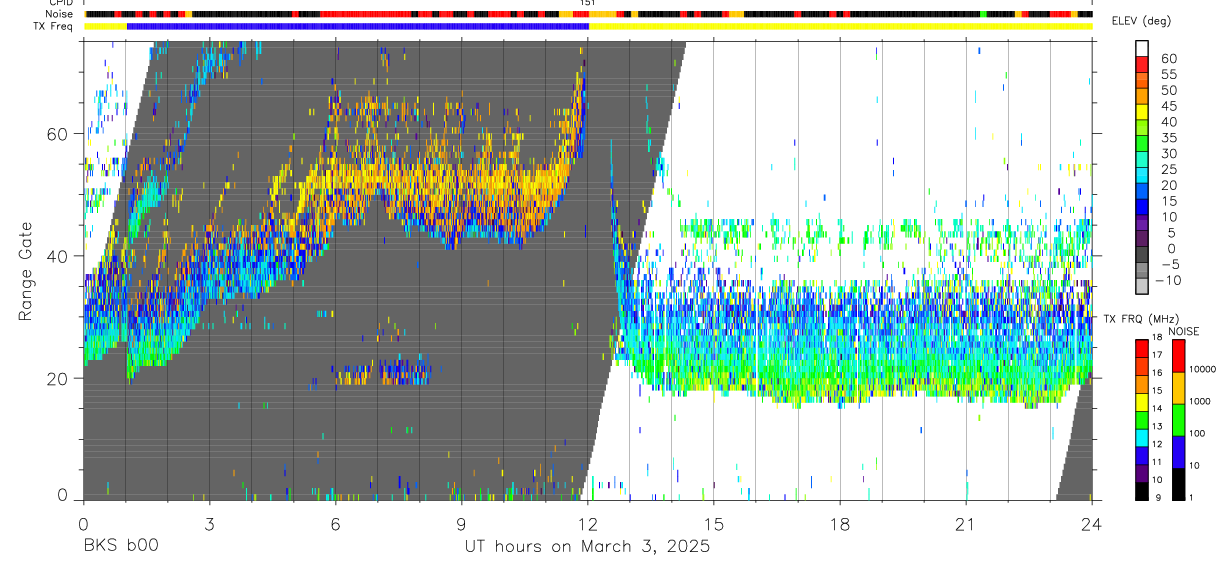The image size is (1228, 567).
Task: Click the white top segment of ELEV colorbar
Action: click(x=1142, y=49)
